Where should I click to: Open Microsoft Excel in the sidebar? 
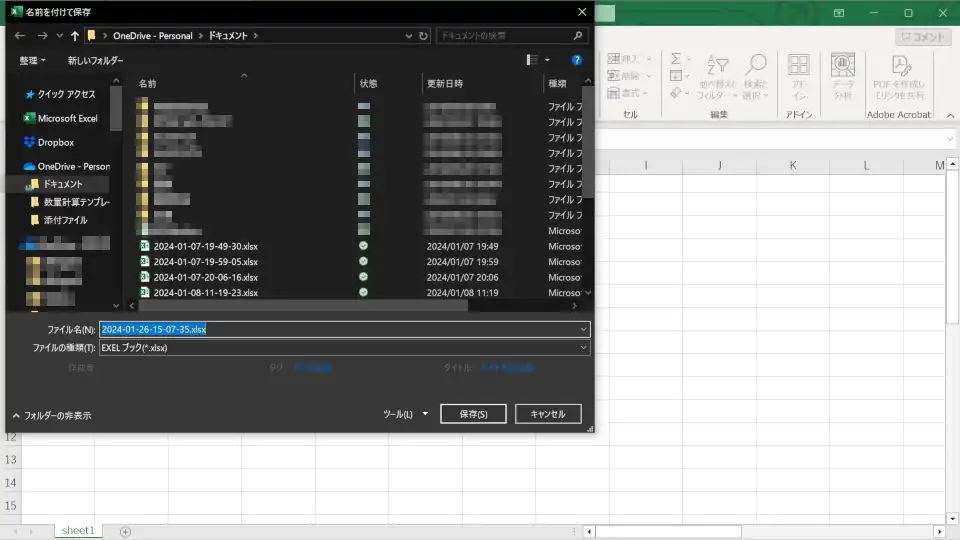[67, 118]
